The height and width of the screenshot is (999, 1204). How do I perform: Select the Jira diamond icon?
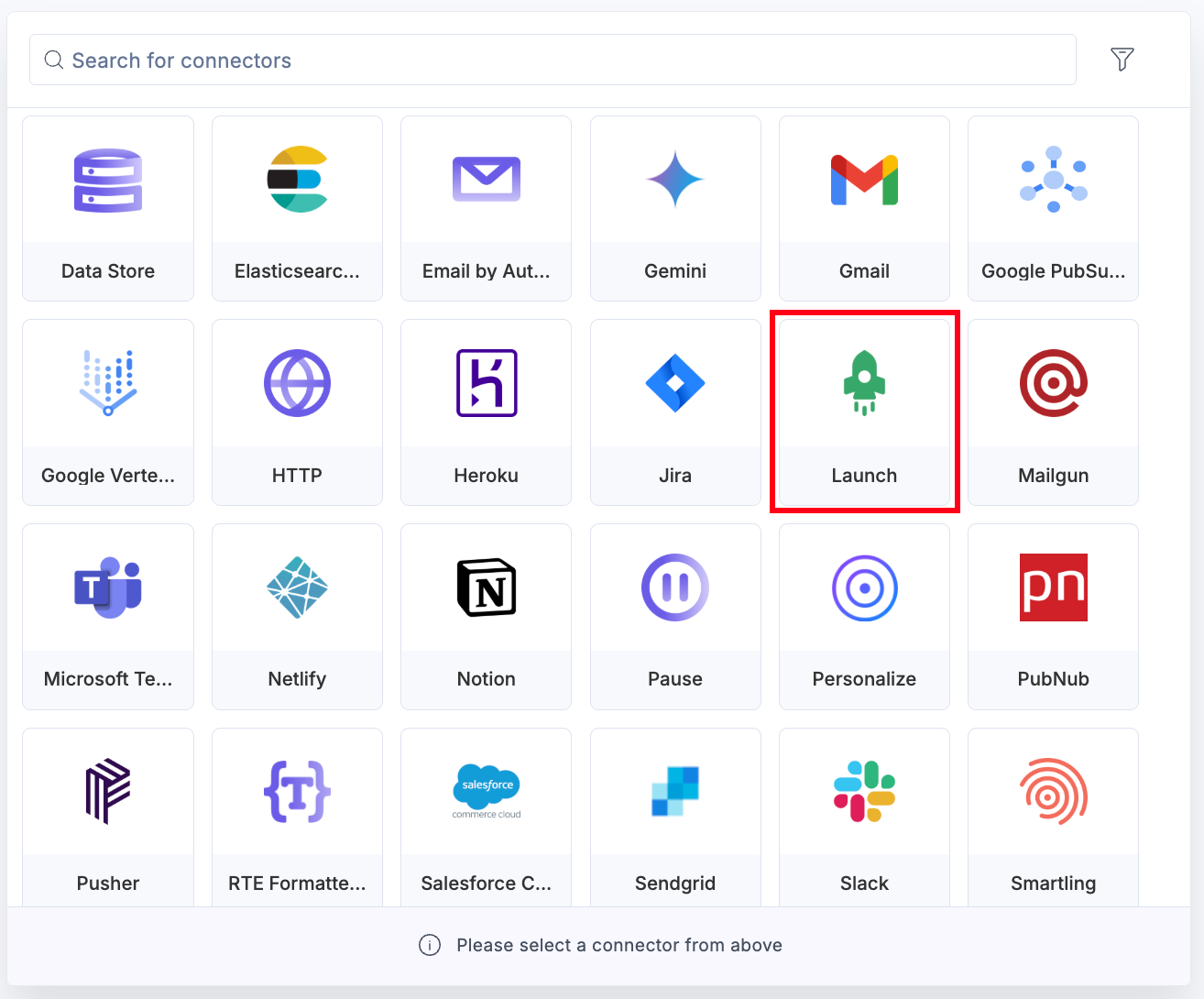[x=675, y=383]
